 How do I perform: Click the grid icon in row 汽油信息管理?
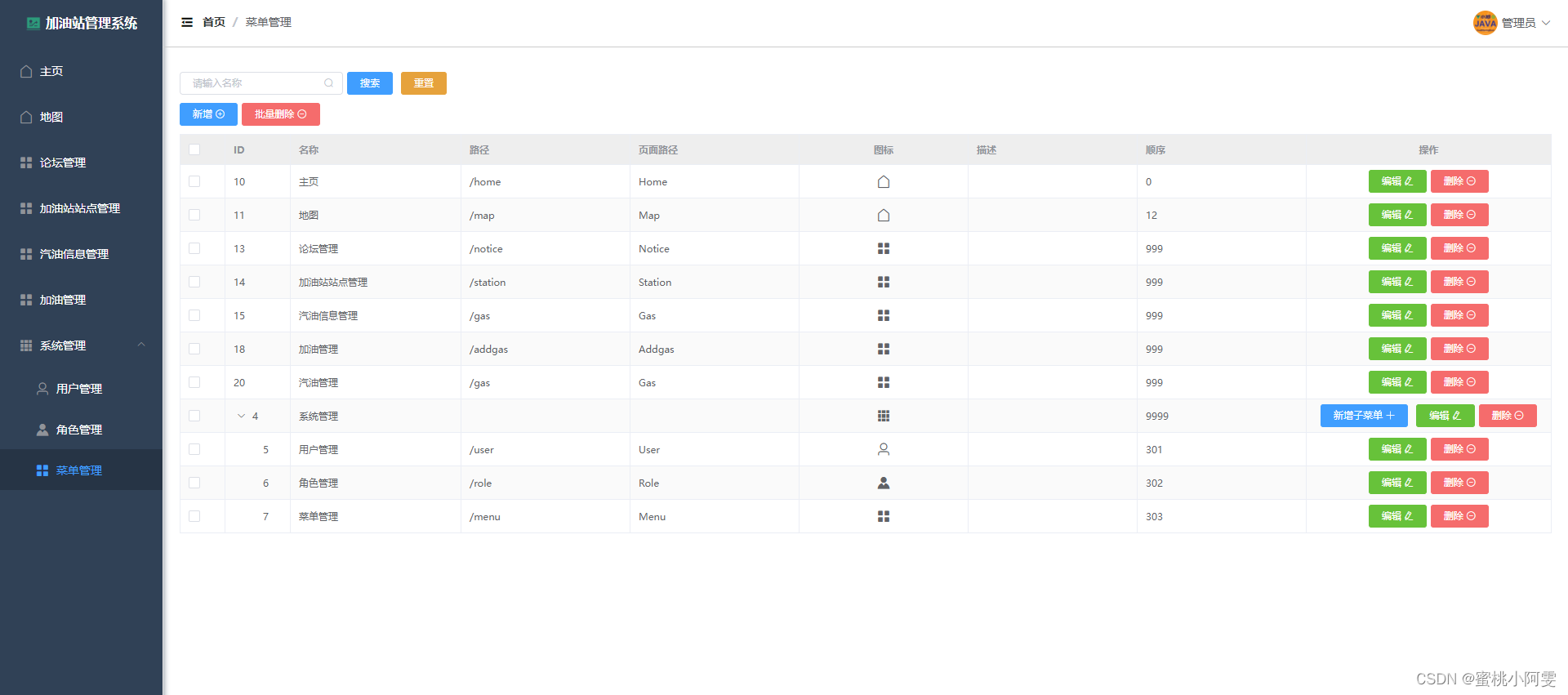884,316
